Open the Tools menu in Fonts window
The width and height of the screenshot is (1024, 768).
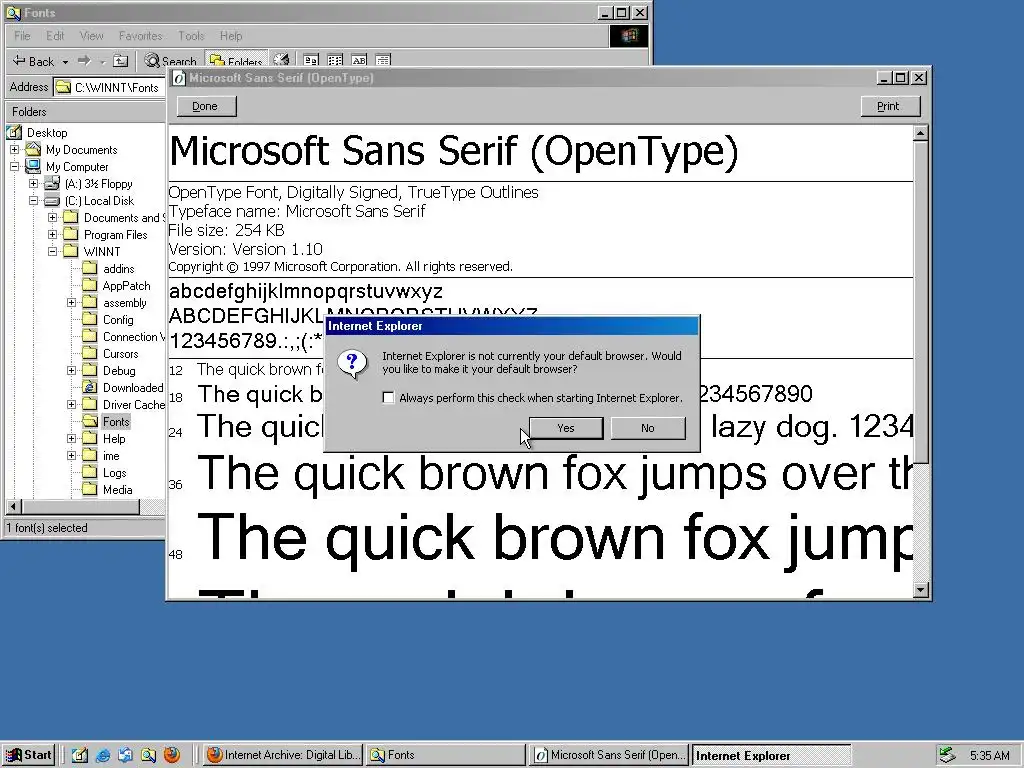click(x=191, y=36)
